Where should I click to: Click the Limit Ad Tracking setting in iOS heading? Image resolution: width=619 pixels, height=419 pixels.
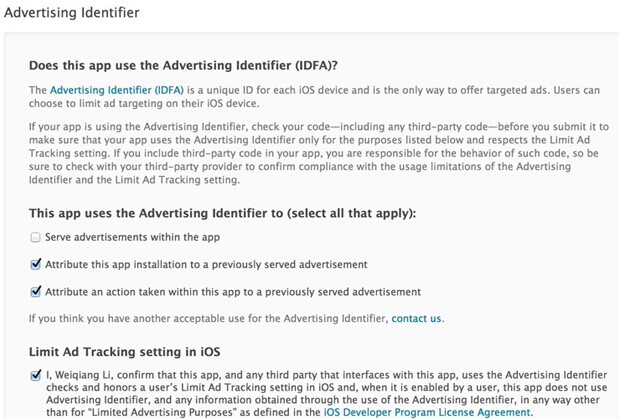tap(124, 351)
